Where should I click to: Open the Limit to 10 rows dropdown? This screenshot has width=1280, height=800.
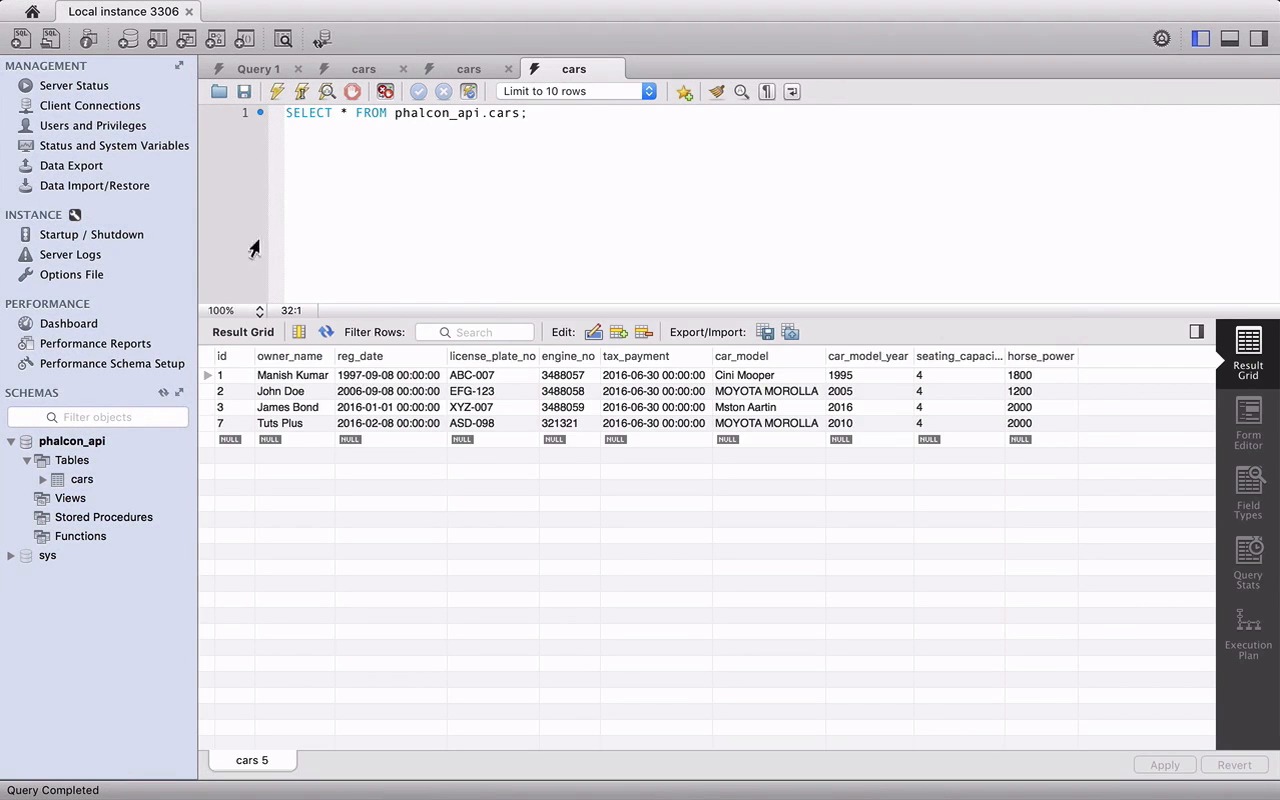click(x=576, y=91)
